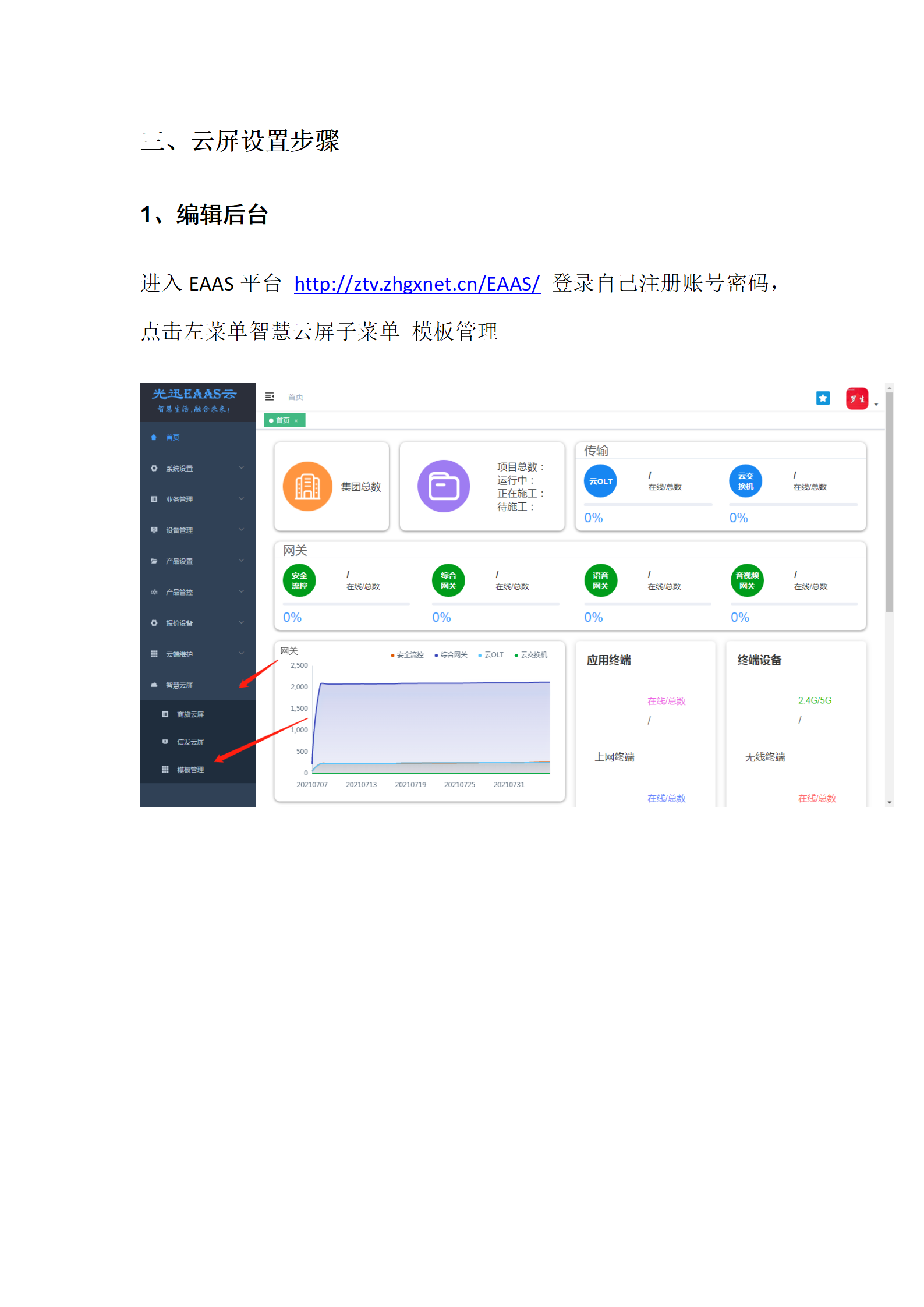This screenshot has height=1307, width=924.
Task: Click the 2.4G/5G label in 终端设备
Action: pyautogui.click(x=815, y=700)
